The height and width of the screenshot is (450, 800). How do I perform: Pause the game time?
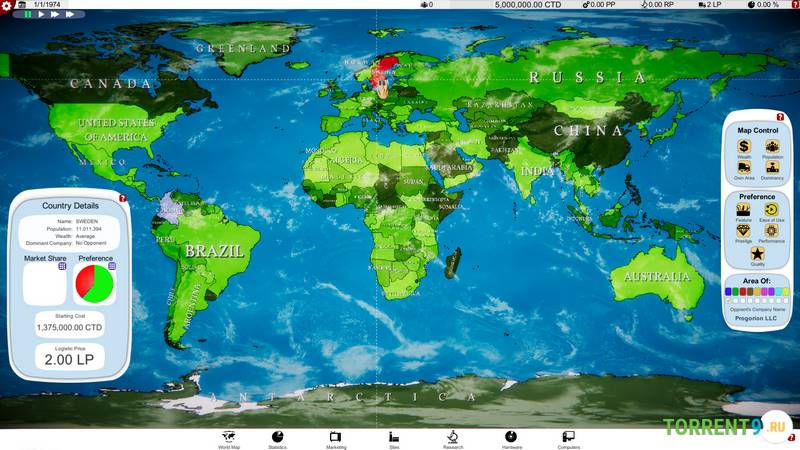[28, 15]
